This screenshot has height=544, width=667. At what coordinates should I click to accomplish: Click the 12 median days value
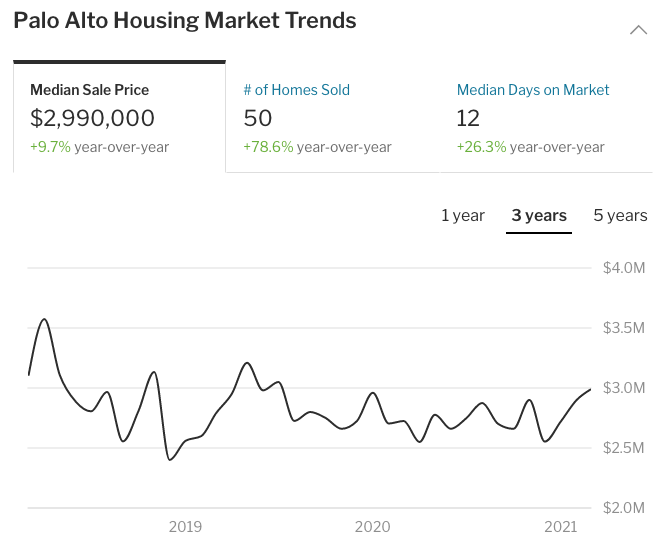(468, 119)
